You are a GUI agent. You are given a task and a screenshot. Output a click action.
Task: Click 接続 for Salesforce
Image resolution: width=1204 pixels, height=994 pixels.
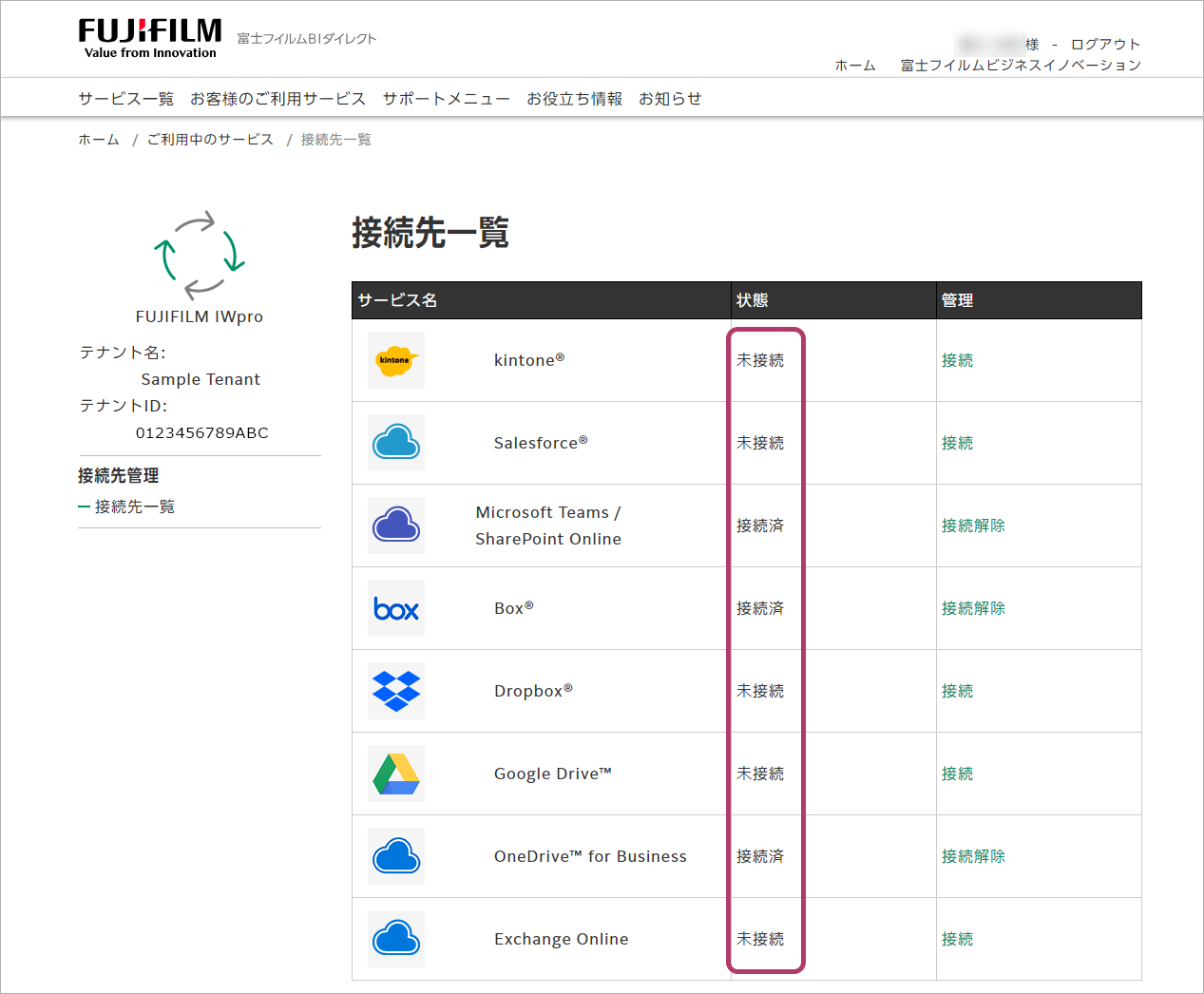click(x=957, y=443)
